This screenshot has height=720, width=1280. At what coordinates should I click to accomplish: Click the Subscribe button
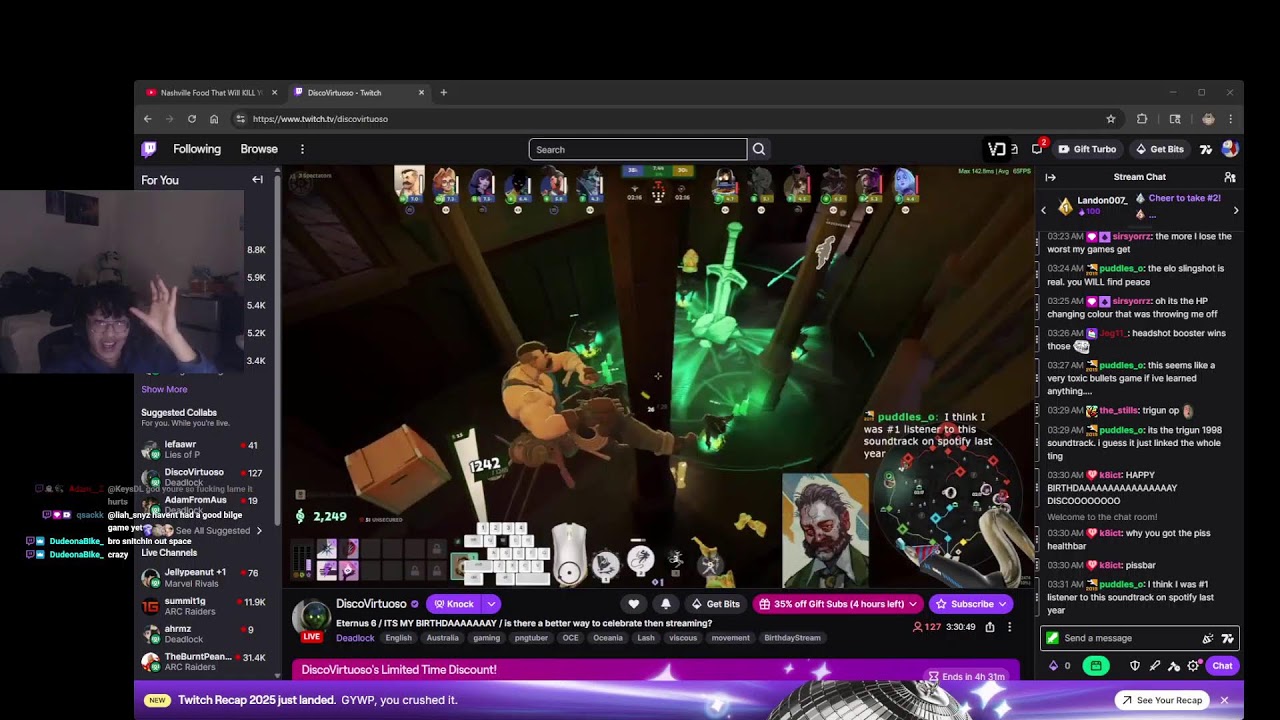pyautogui.click(x=971, y=604)
